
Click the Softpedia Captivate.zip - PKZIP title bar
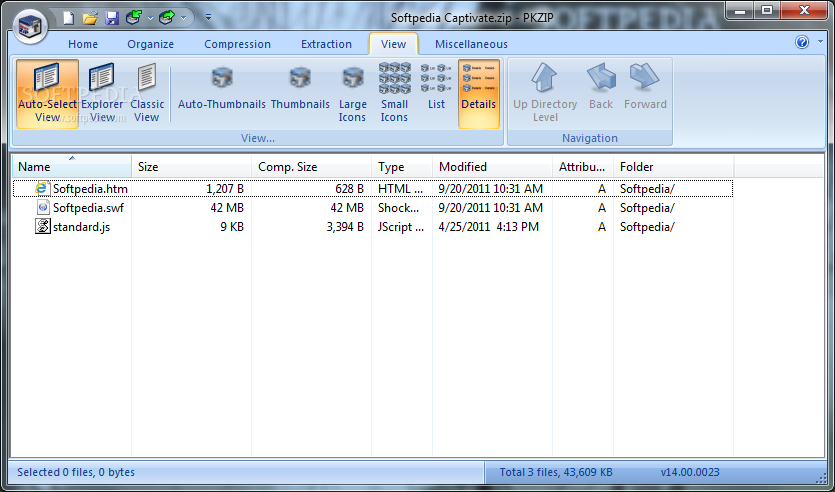pyautogui.click(x=472, y=18)
